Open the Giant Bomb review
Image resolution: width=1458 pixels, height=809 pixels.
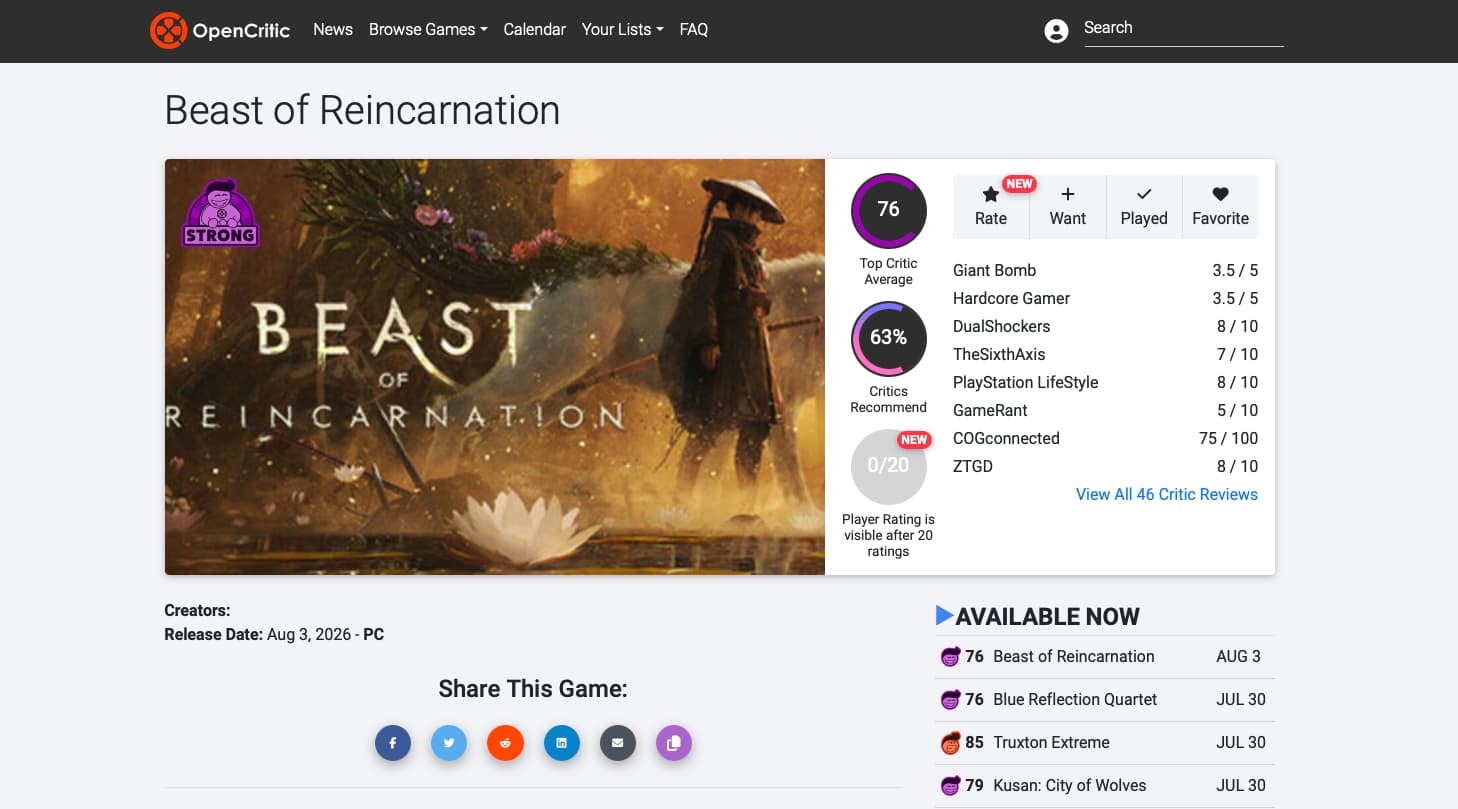pyautogui.click(x=995, y=270)
